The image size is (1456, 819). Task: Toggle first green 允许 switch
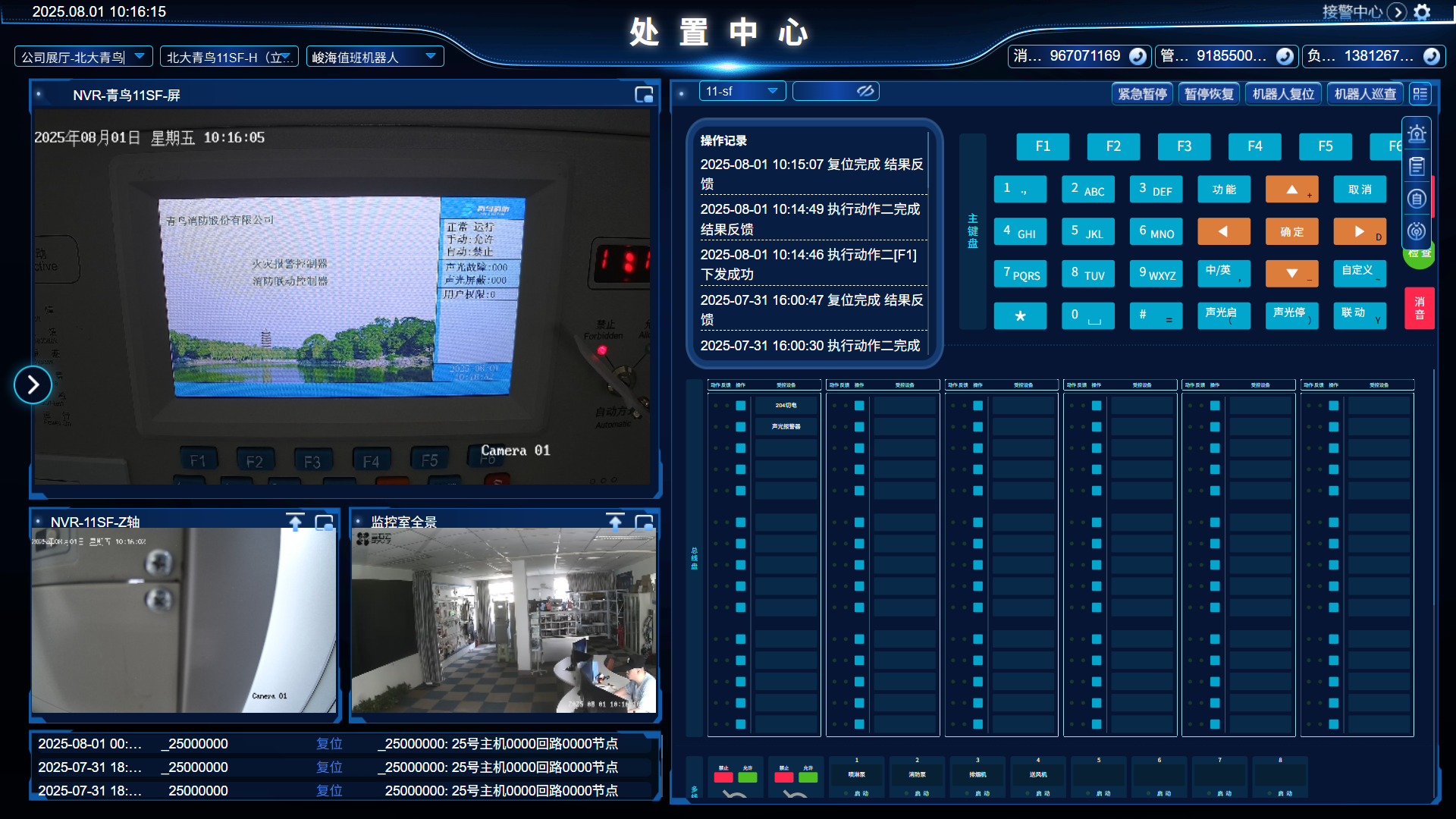click(748, 777)
